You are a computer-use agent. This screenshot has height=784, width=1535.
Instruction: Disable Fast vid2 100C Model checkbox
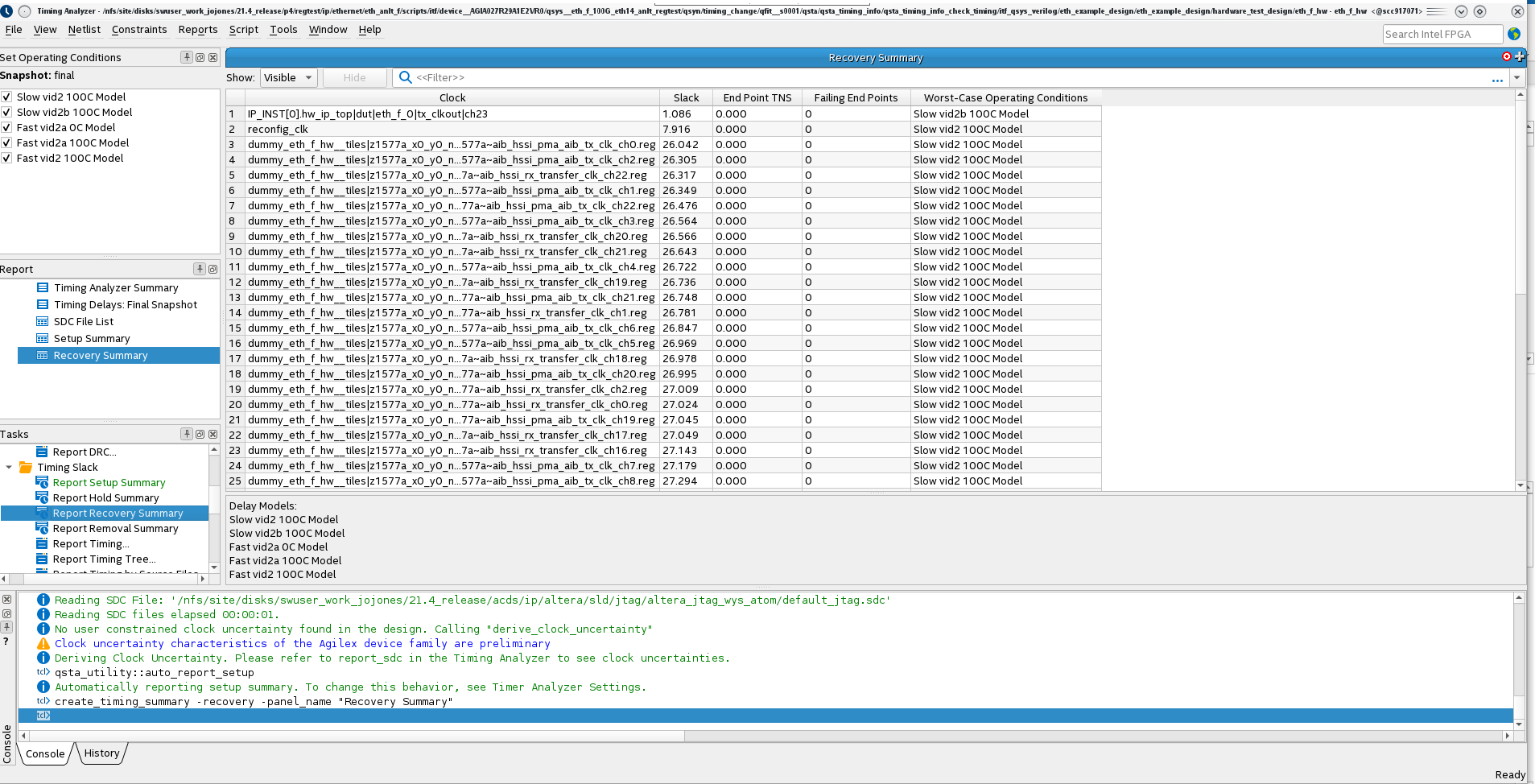(x=6, y=158)
